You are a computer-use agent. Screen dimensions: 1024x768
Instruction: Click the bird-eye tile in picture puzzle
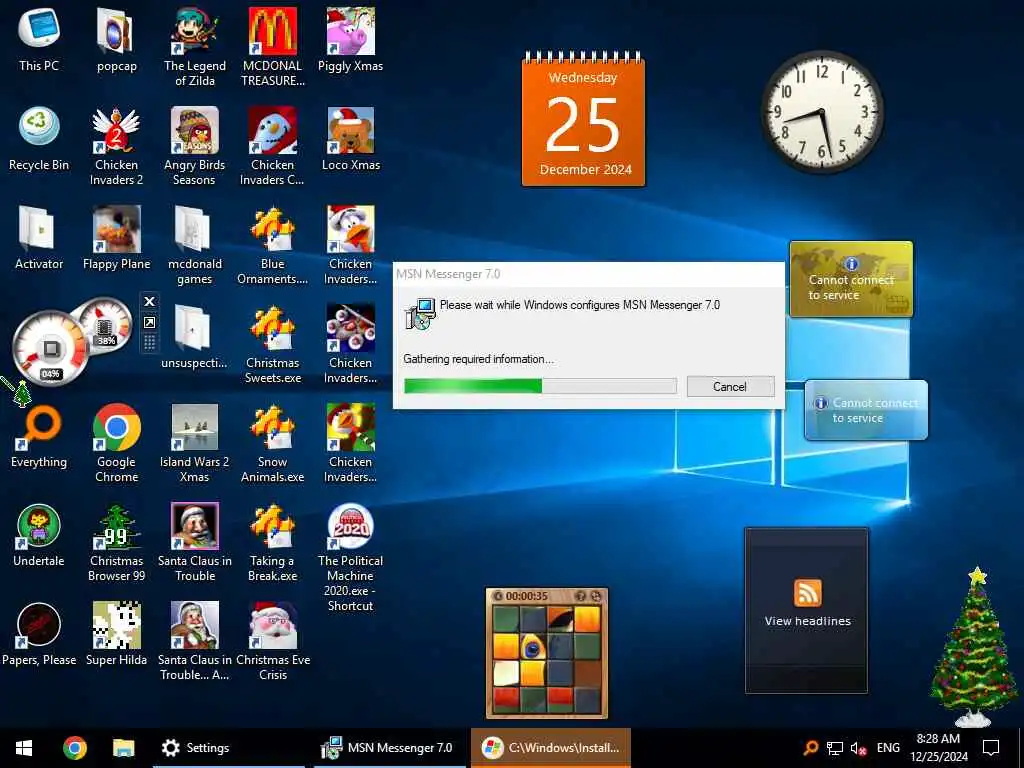532,647
